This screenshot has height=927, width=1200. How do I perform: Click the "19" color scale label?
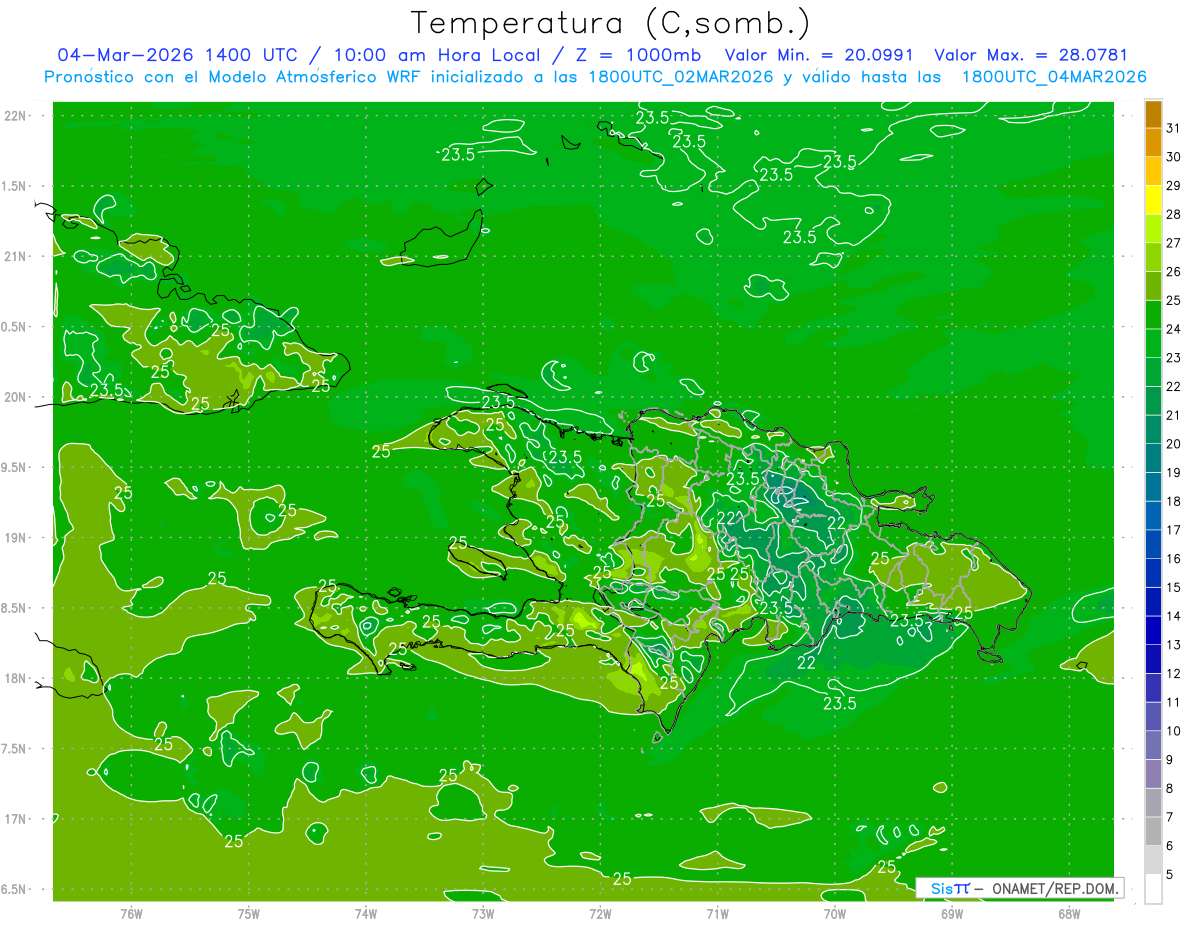tap(1174, 473)
